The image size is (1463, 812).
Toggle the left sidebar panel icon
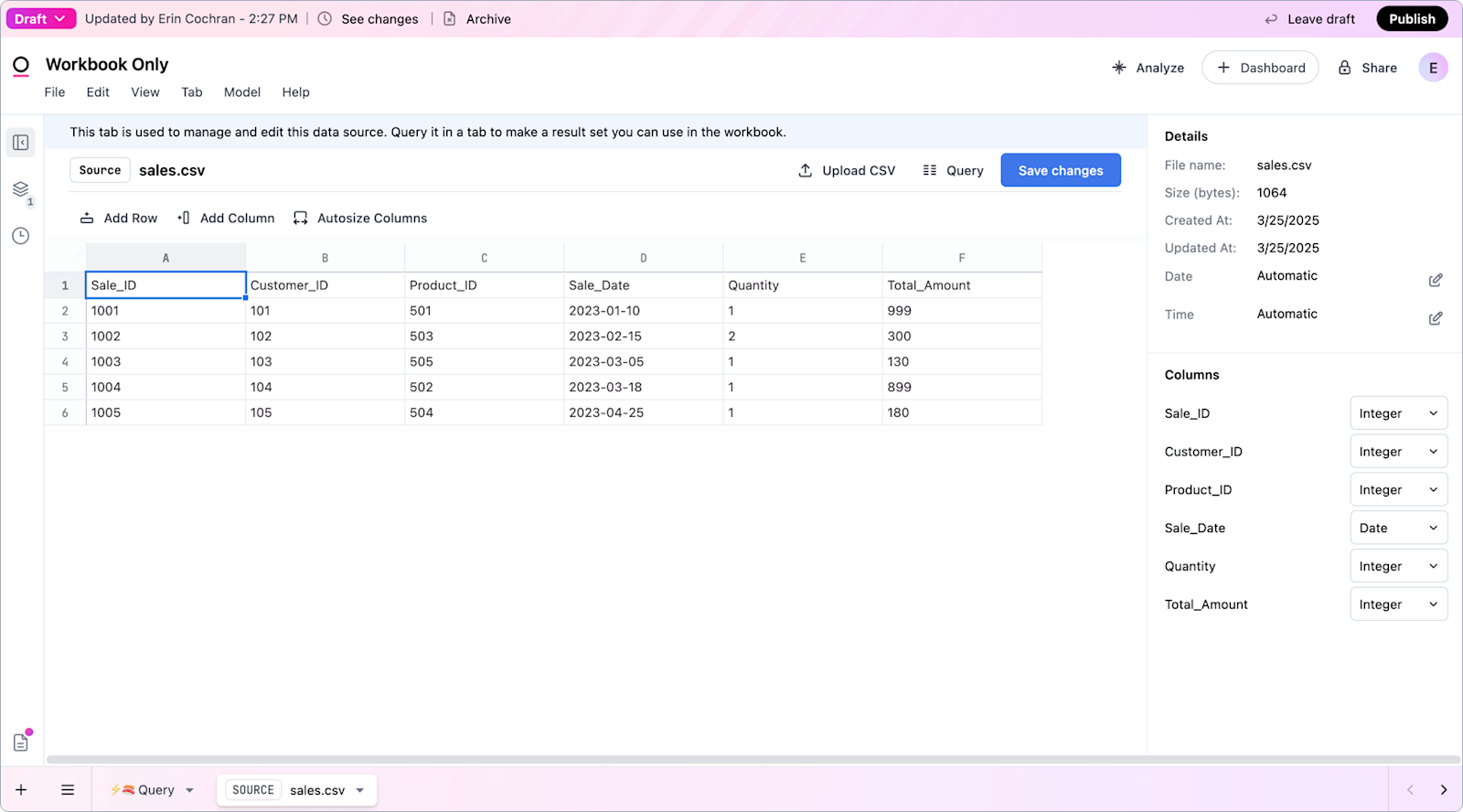21,143
